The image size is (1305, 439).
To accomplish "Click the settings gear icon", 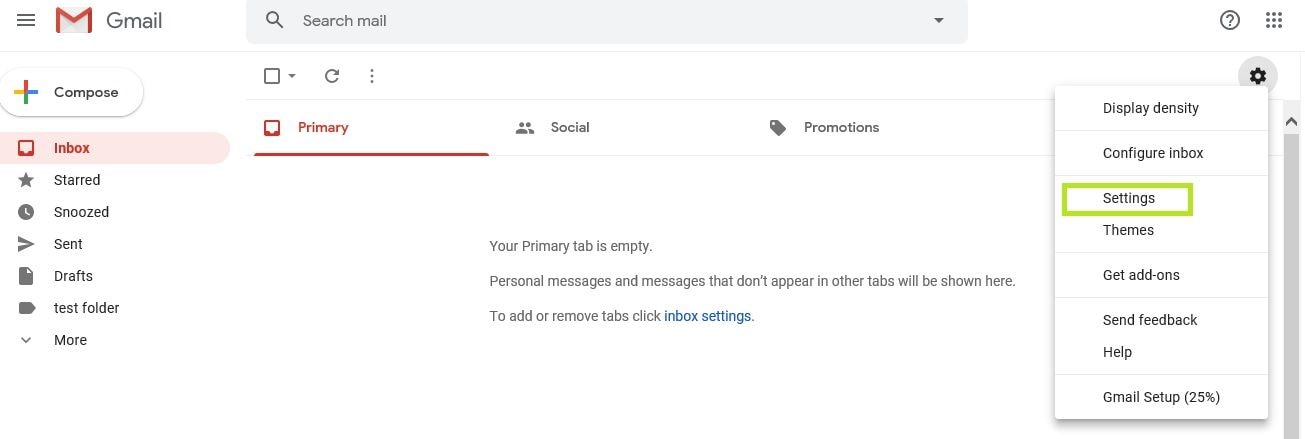I will click(x=1257, y=75).
